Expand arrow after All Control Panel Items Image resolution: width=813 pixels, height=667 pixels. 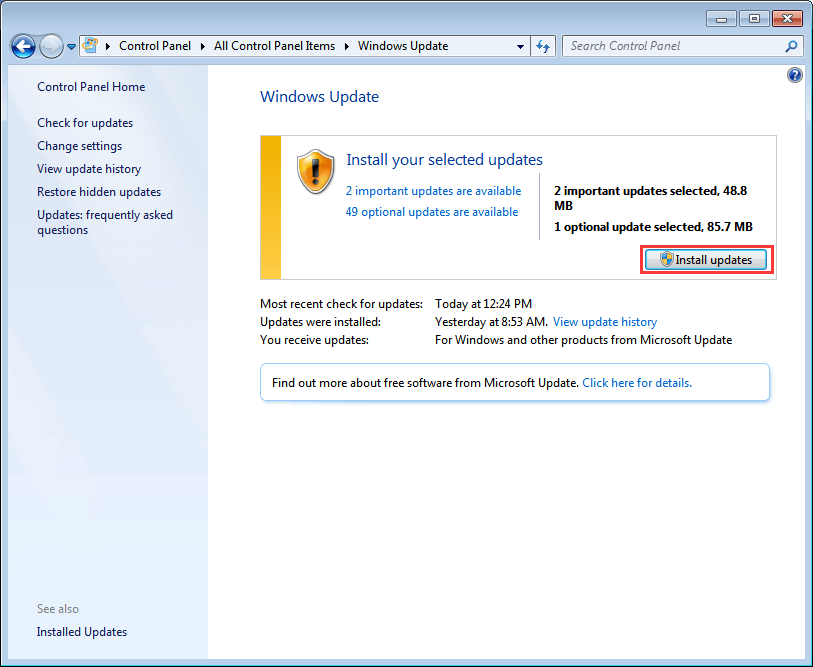point(347,46)
